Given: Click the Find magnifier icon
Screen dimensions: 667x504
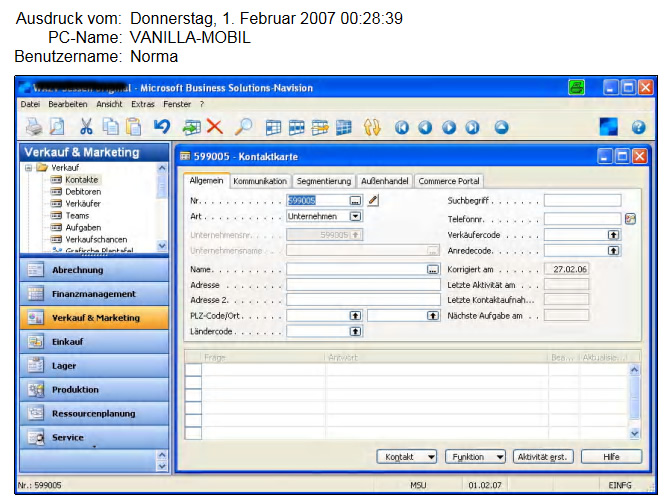Looking at the screenshot, I should pyautogui.click(x=243, y=127).
